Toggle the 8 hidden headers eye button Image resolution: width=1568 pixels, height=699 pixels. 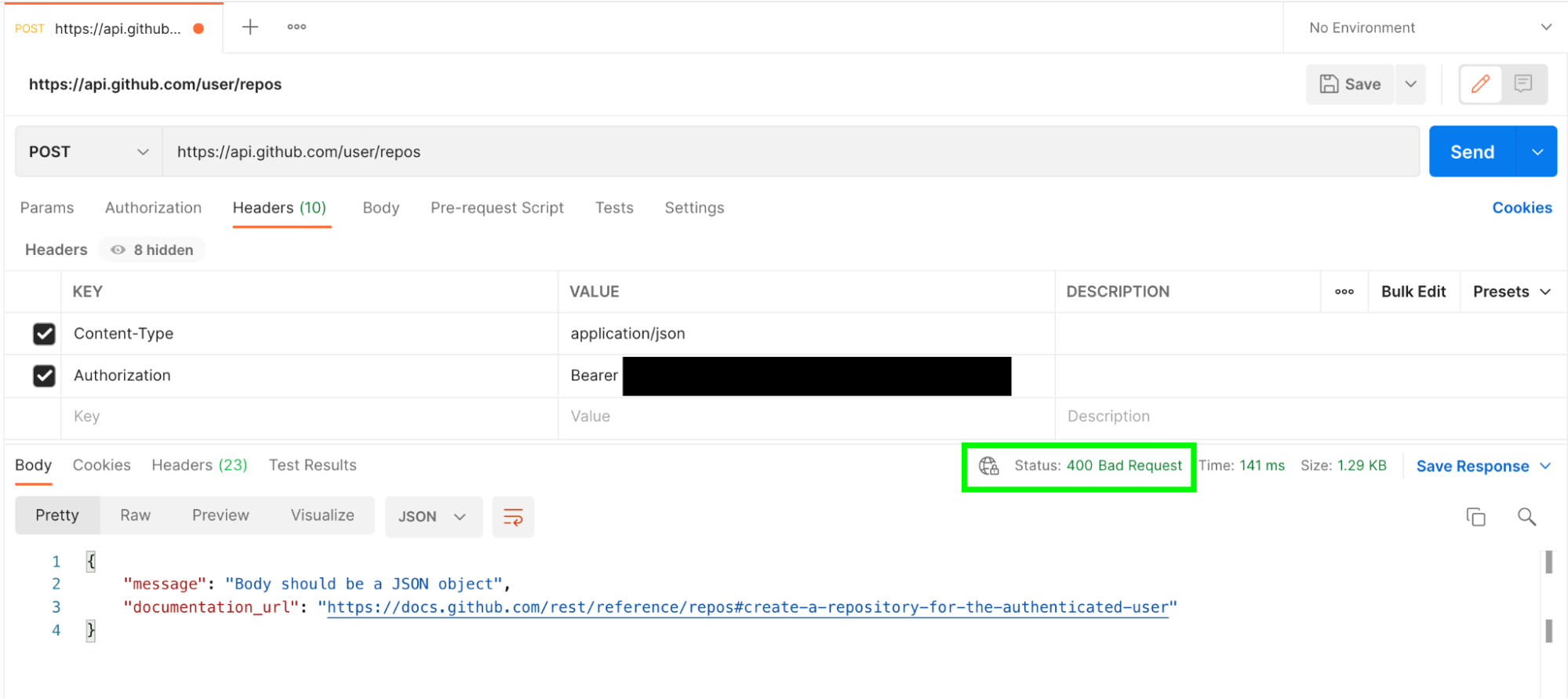(152, 250)
